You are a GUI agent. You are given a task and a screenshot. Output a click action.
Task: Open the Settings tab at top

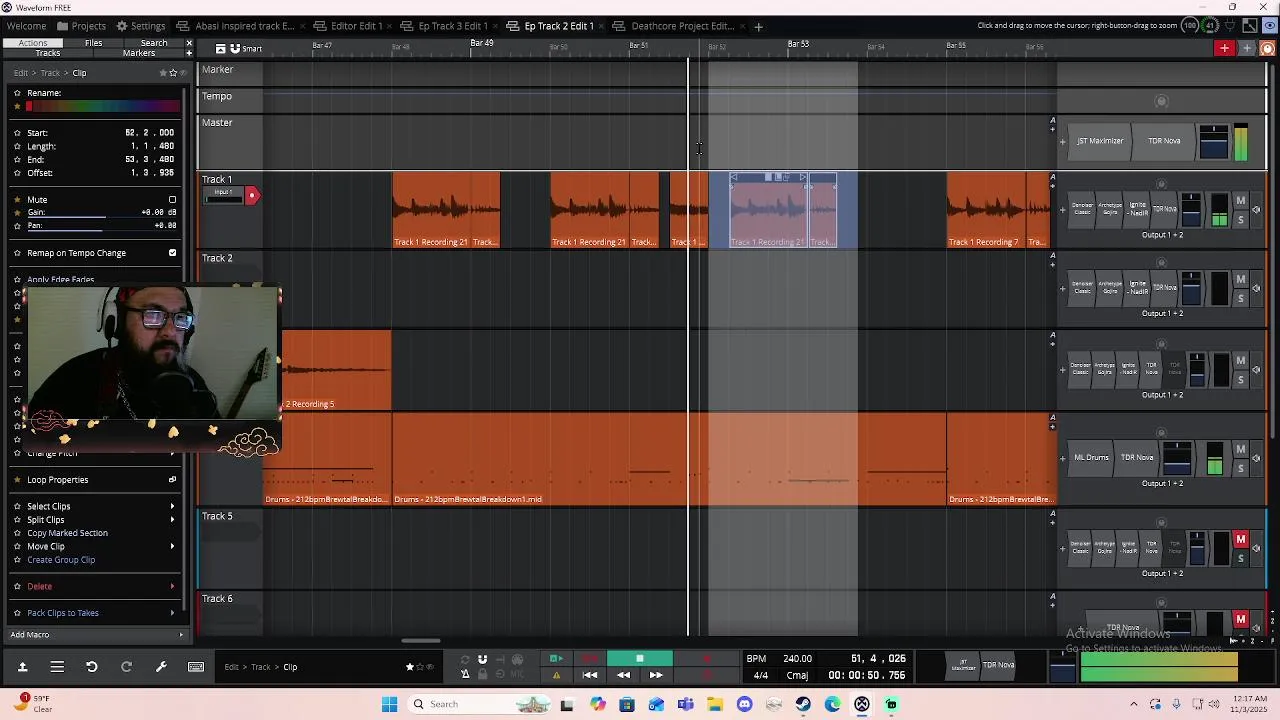tap(140, 26)
